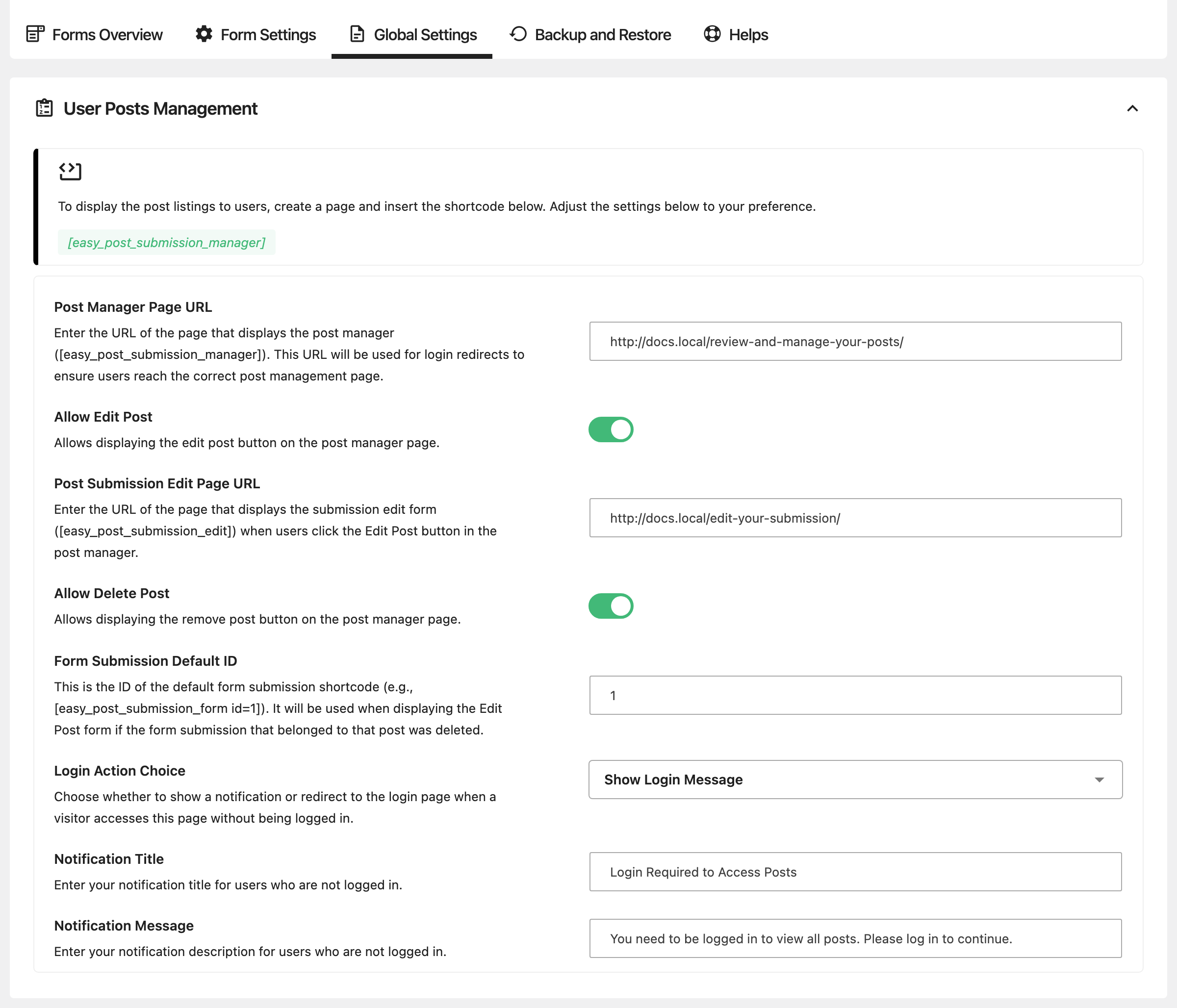Click the Backup and Restore circular arrow icon
The image size is (1177, 1008).
click(518, 34)
